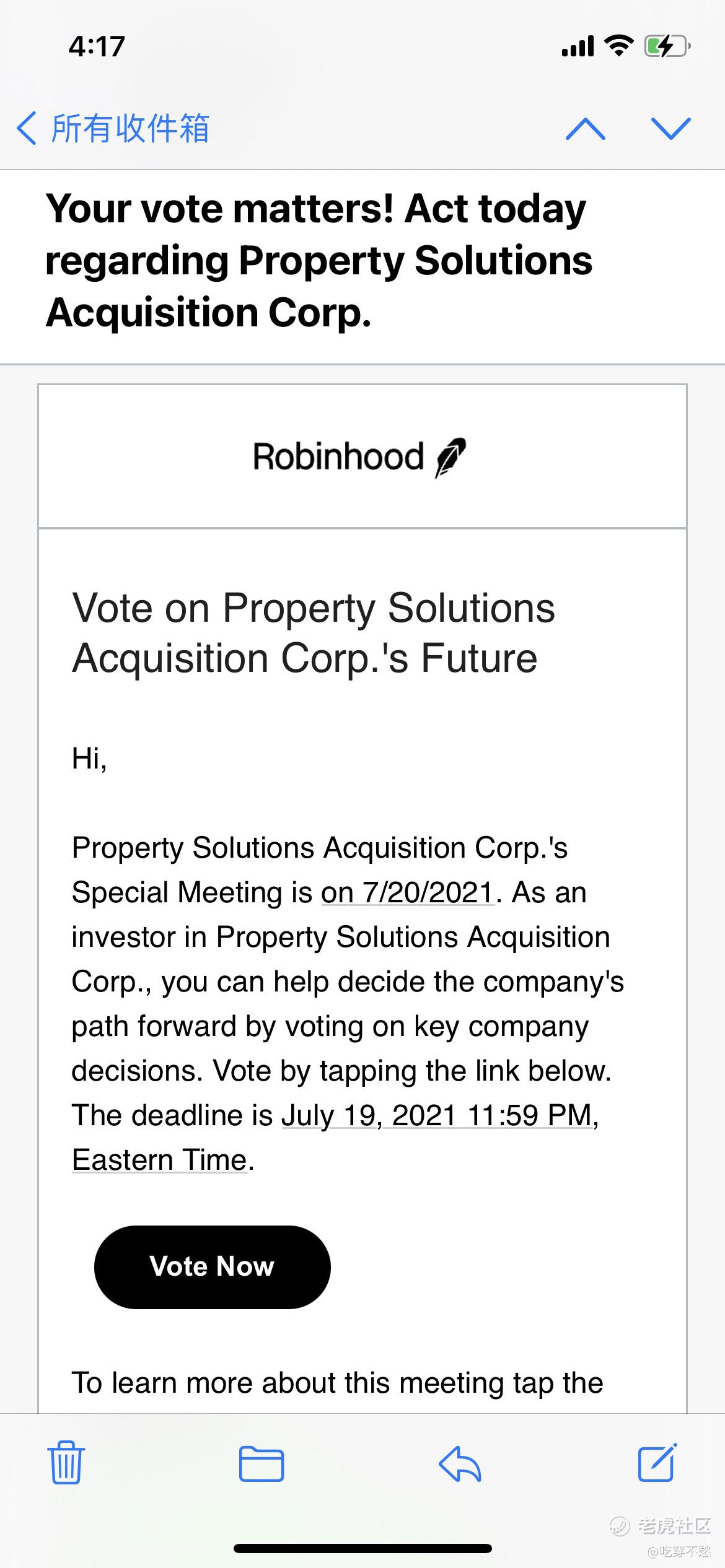Tap the Vote Now button

[x=212, y=1266]
